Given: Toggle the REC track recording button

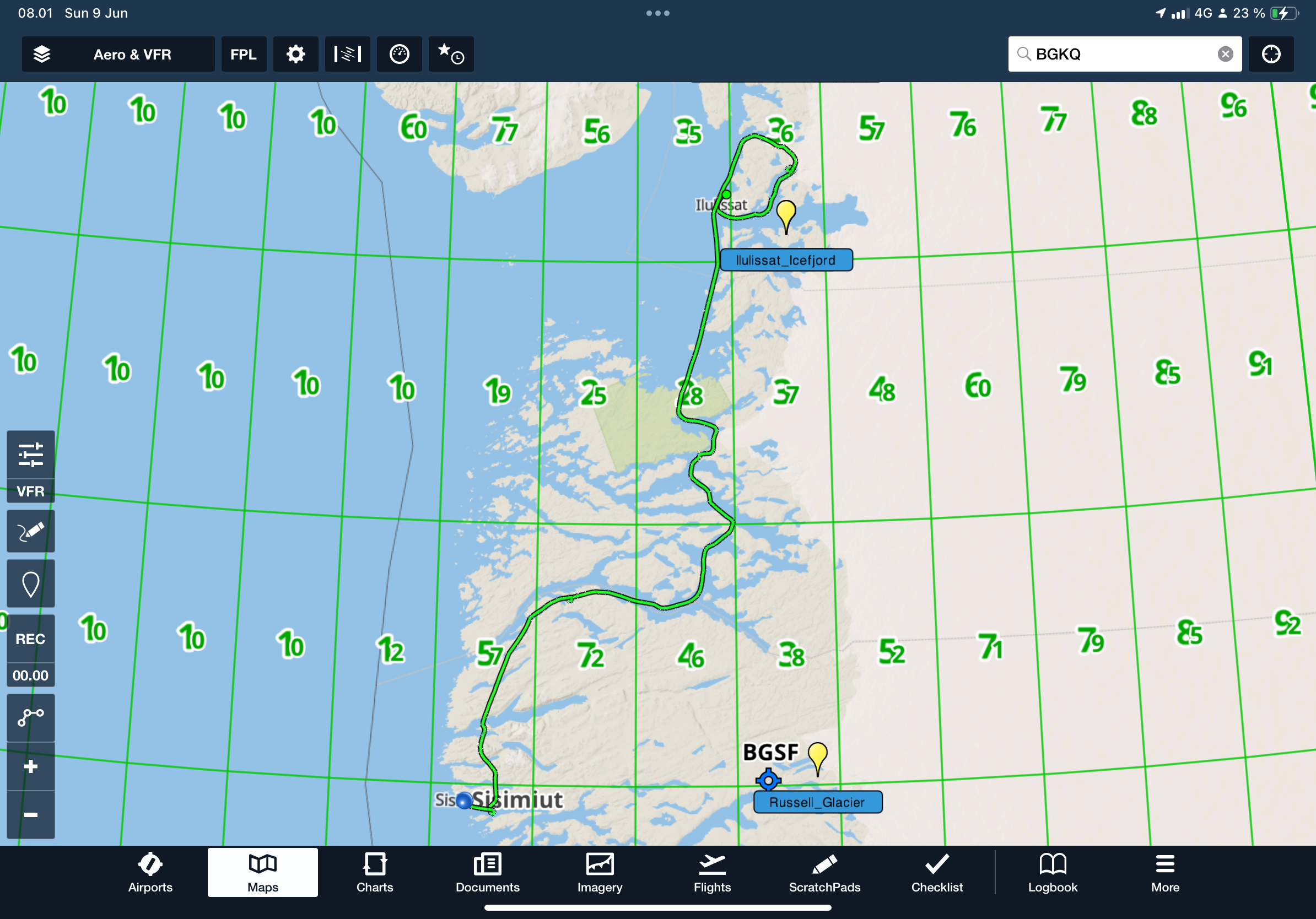Looking at the screenshot, I should tap(30, 639).
